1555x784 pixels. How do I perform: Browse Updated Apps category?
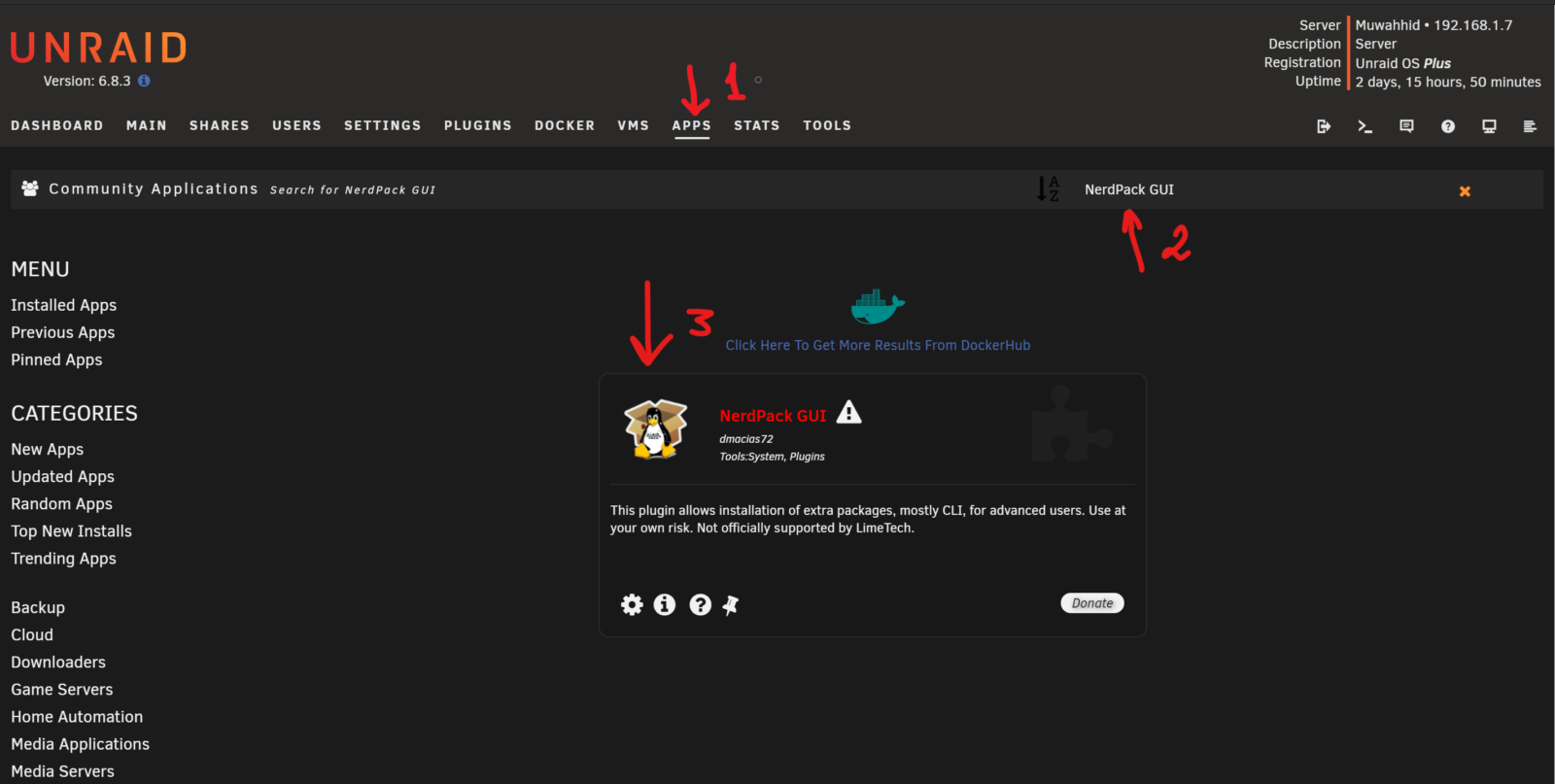click(x=63, y=476)
